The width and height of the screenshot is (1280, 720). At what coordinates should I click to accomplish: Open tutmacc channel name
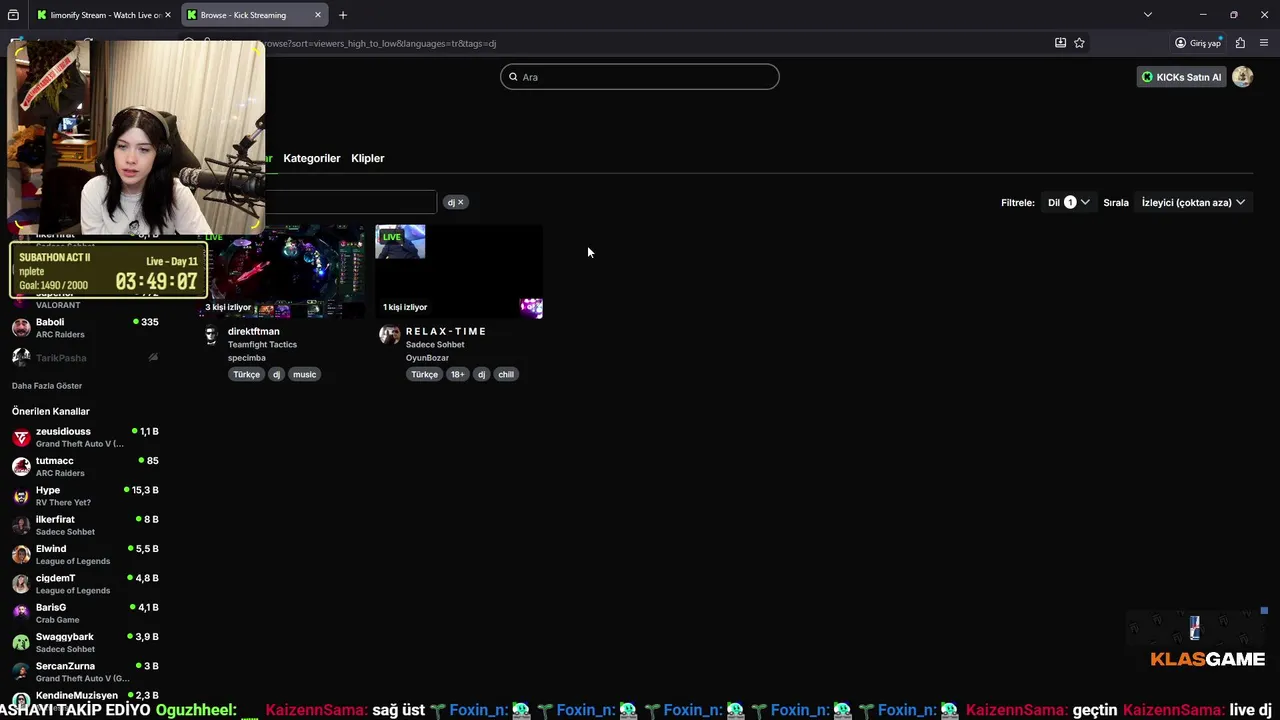55,461
